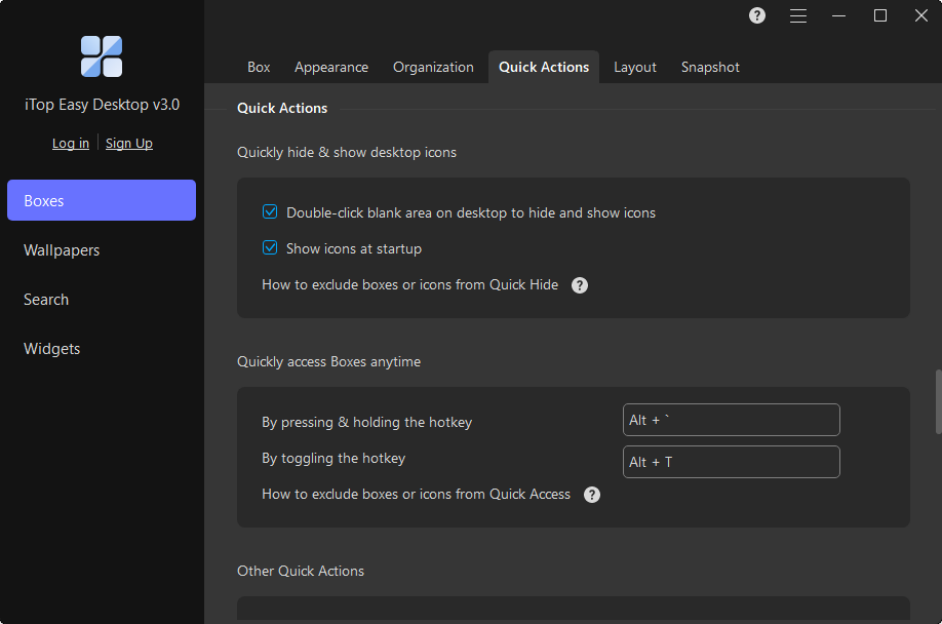Click the iTop Easy Desktop logo icon

point(102,56)
